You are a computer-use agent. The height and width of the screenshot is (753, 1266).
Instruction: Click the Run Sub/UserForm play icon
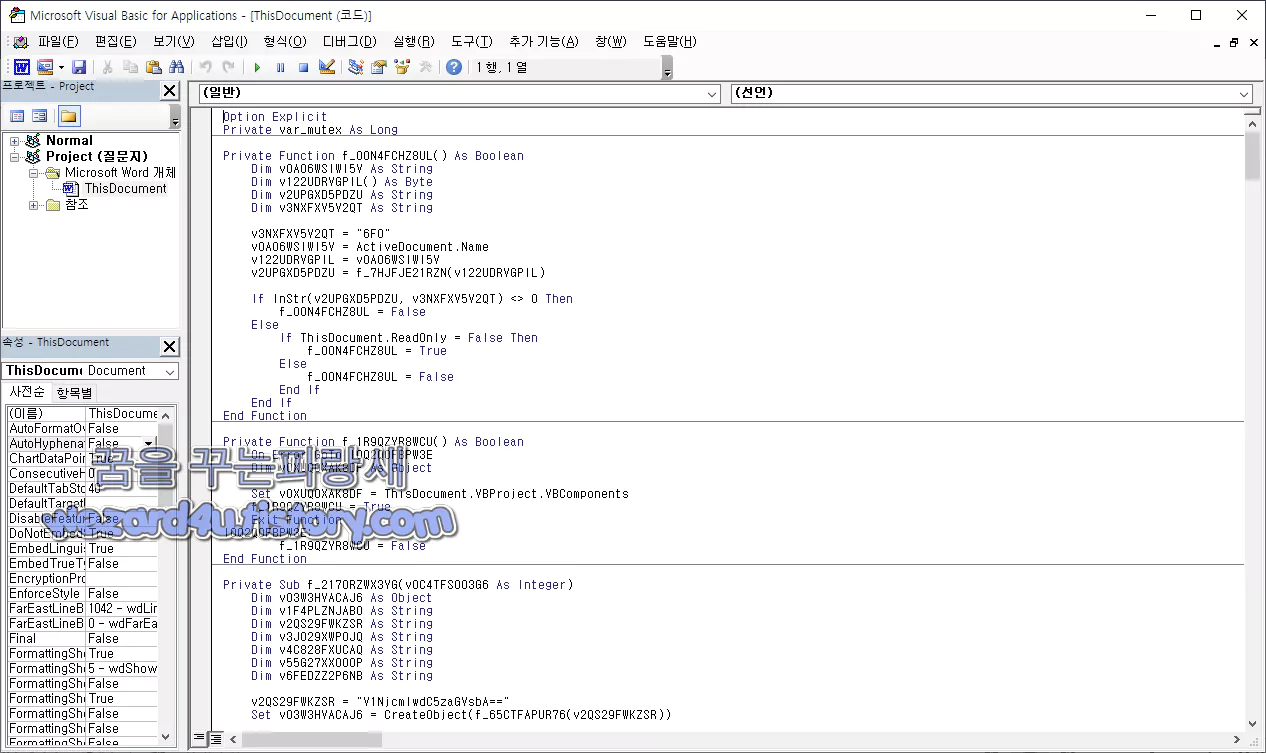point(258,66)
